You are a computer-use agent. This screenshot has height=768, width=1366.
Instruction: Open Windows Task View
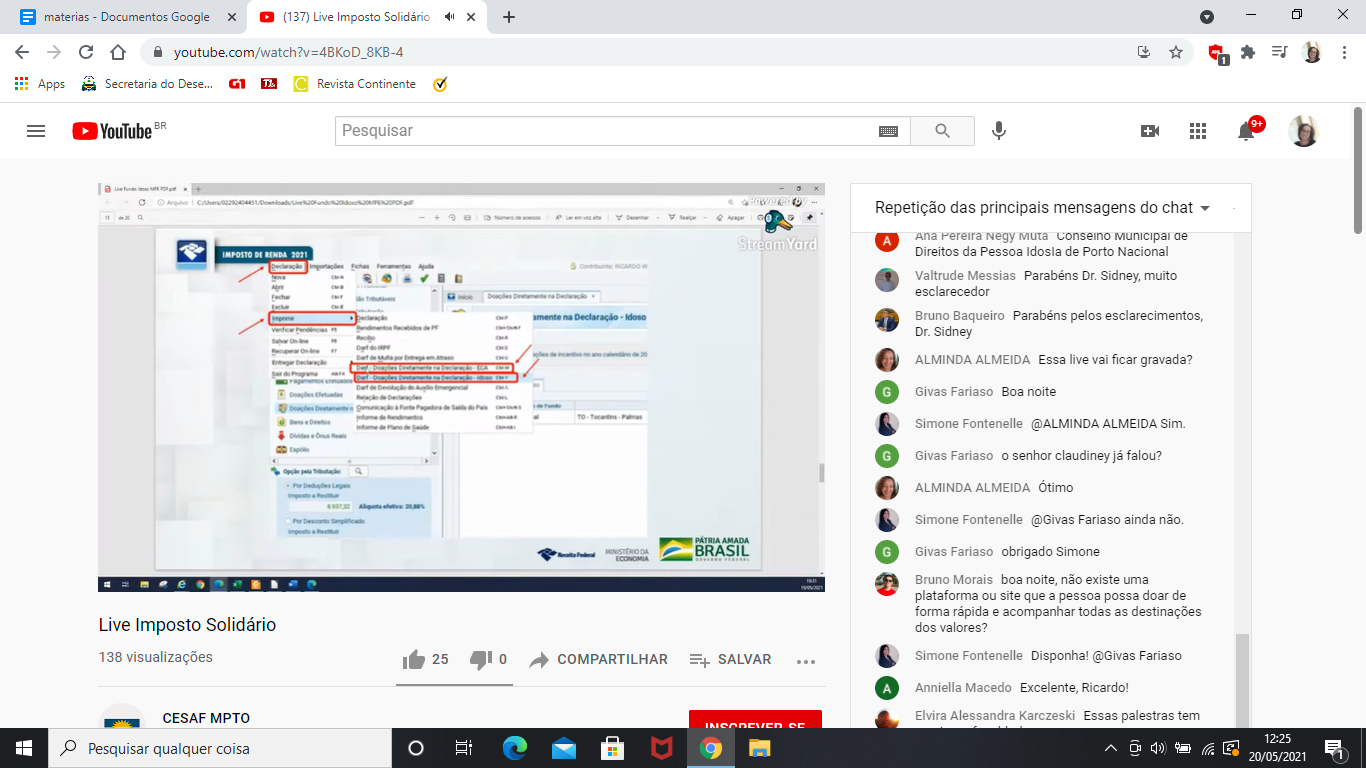point(464,748)
